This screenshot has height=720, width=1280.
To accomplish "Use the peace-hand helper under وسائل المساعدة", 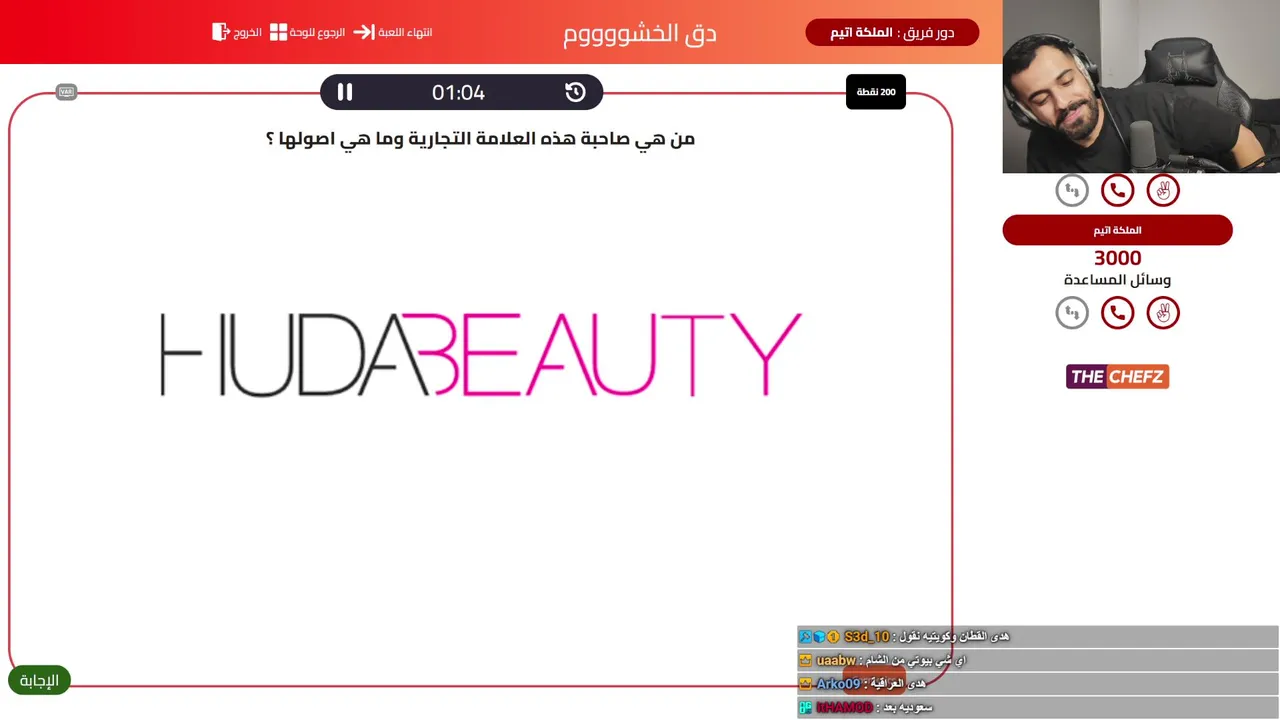I will pyautogui.click(x=1163, y=313).
